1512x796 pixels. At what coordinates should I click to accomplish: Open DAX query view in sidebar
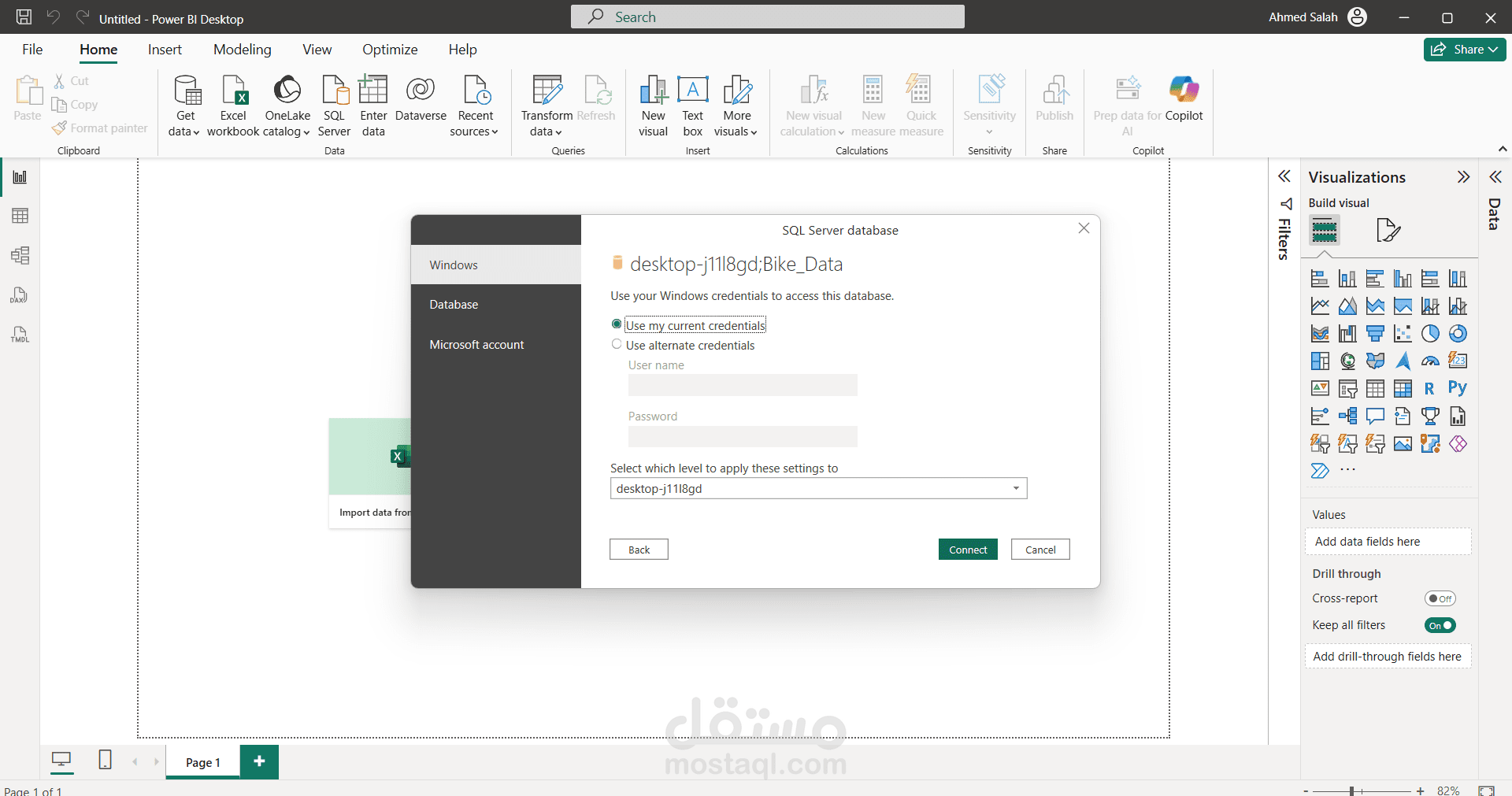[x=20, y=295]
